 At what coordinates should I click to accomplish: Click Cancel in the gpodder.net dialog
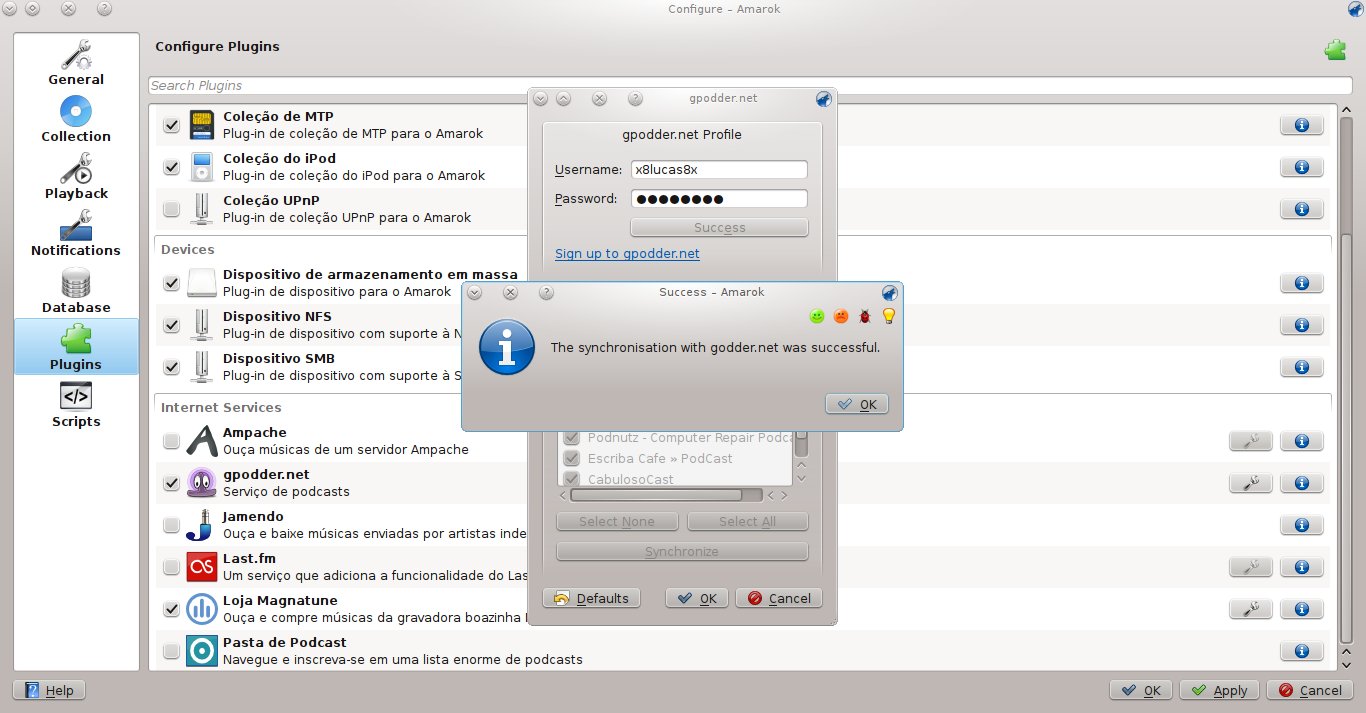point(779,598)
